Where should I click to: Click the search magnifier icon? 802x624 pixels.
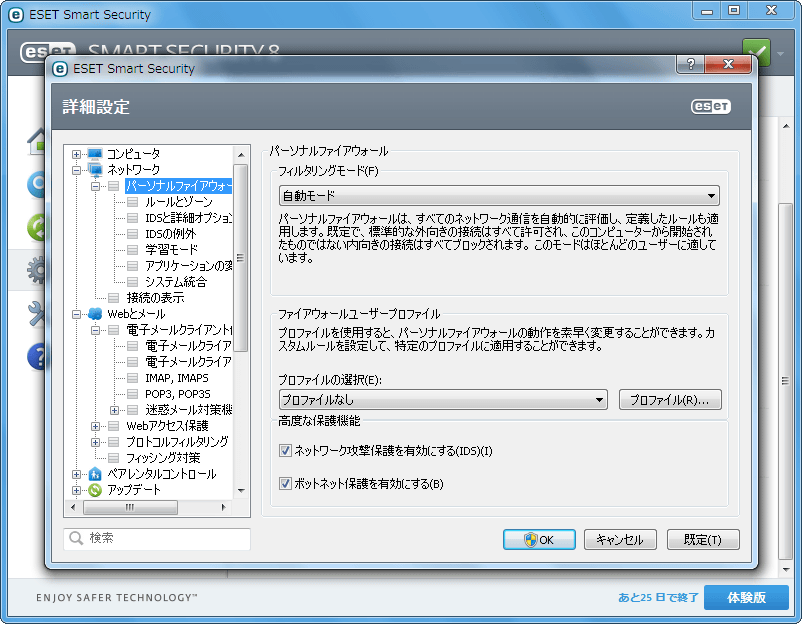[x=76, y=538]
